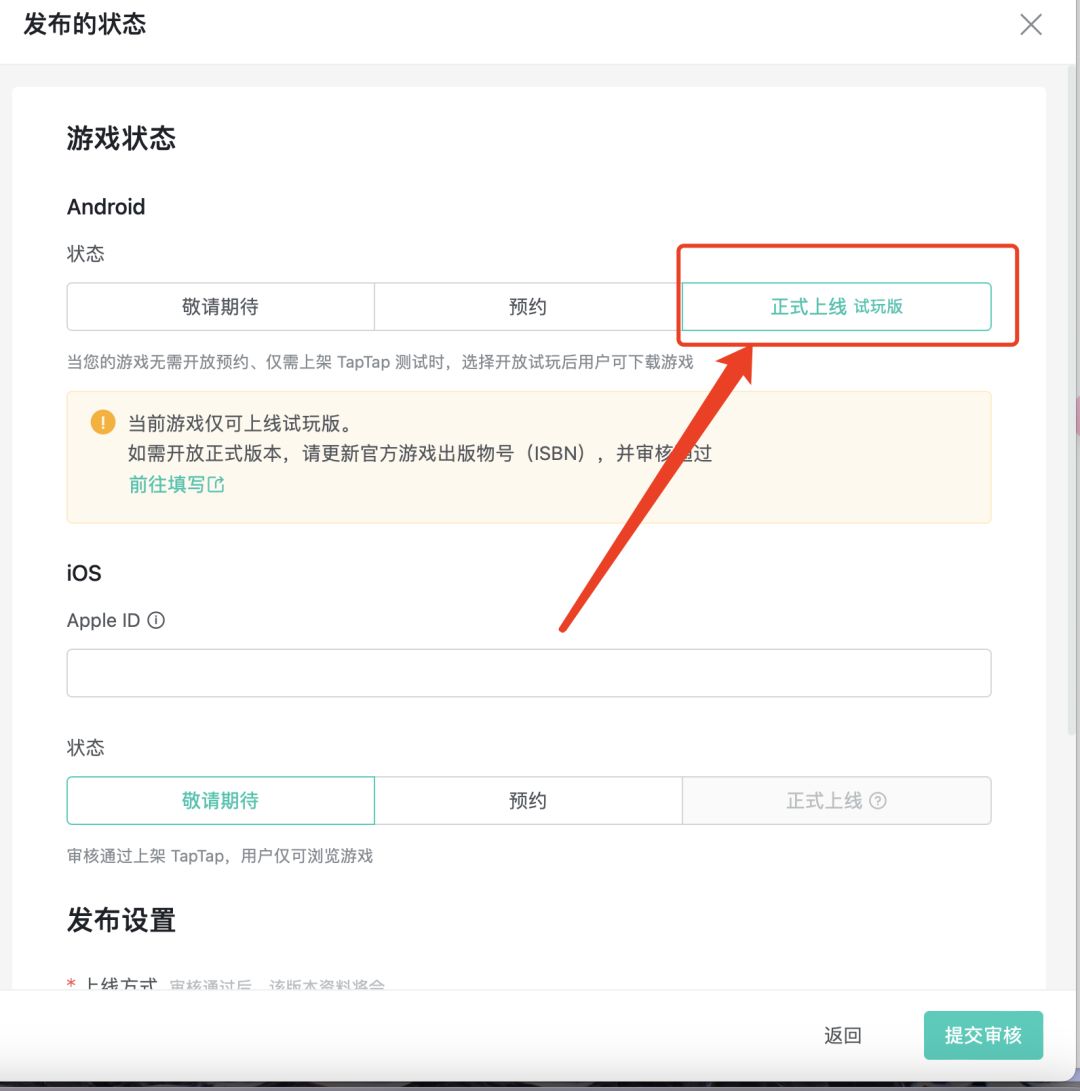1080x1091 pixels.
Task: Click the Apple ID input field
Action: tap(528, 673)
